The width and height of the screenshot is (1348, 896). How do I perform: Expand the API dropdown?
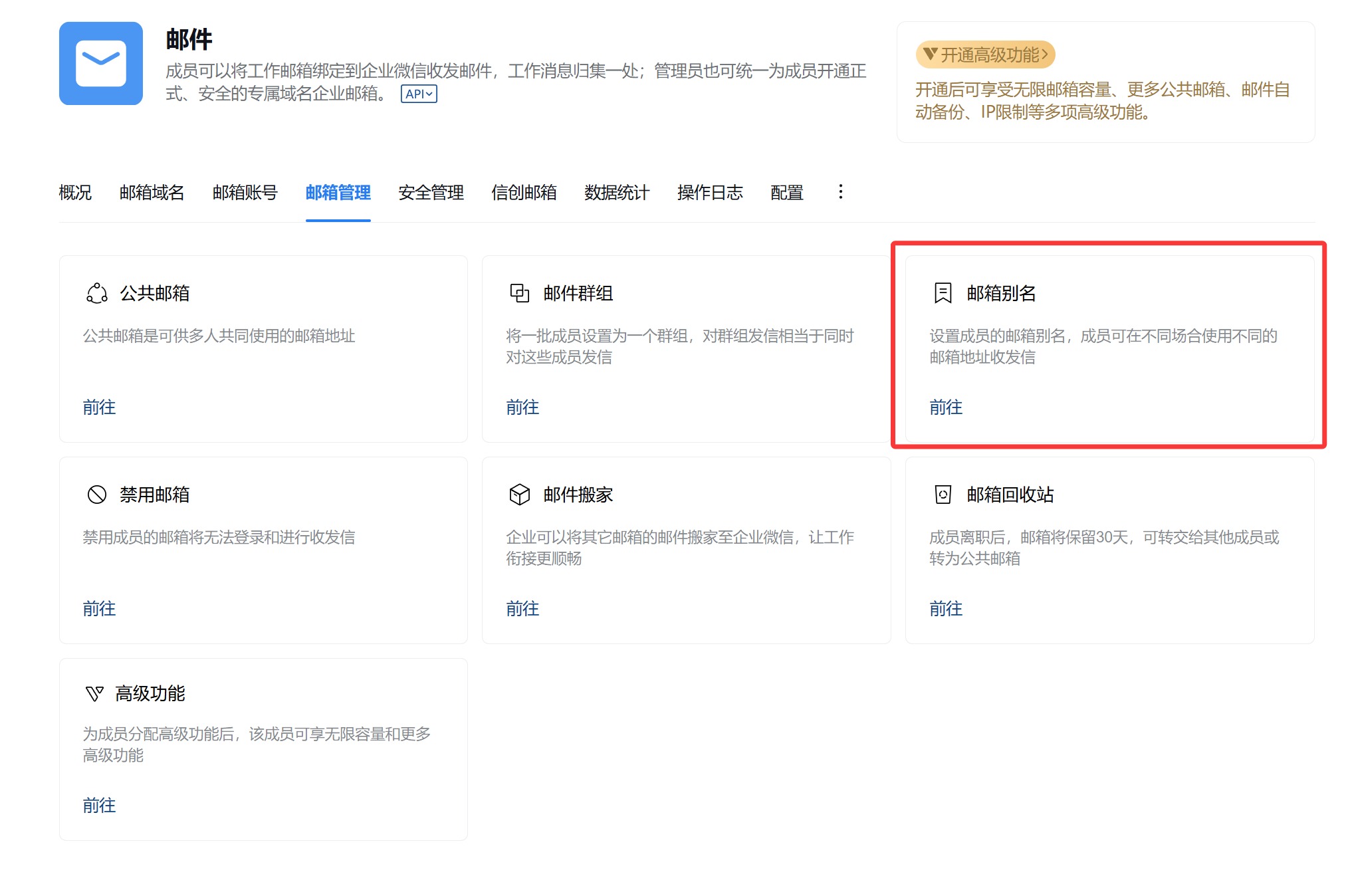click(419, 94)
